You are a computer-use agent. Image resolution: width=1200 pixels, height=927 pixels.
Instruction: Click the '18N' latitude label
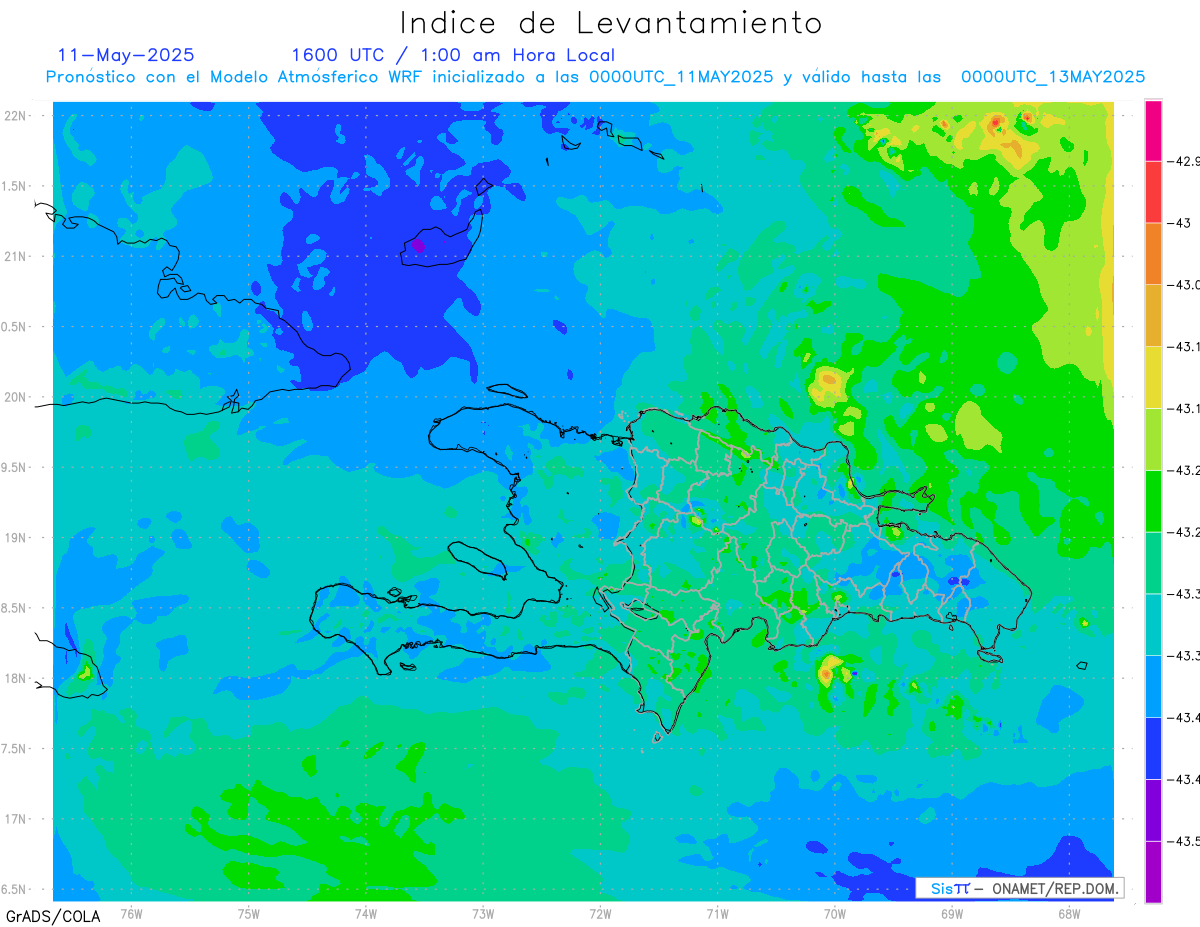click(x=16, y=678)
